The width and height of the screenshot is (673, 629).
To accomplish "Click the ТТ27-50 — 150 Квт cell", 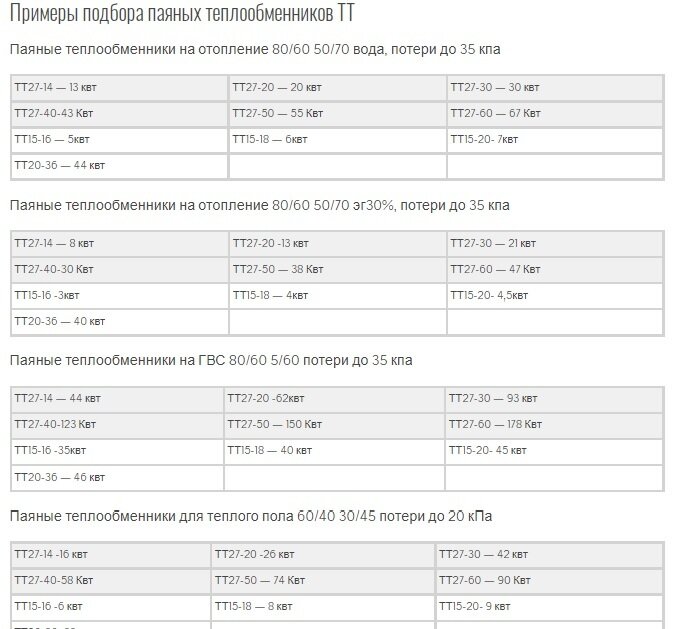I will coord(334,425).
